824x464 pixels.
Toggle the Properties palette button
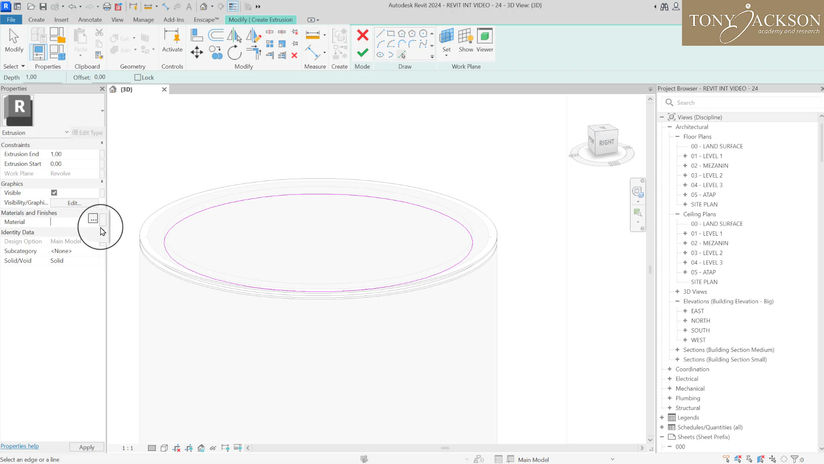(38, 53)
